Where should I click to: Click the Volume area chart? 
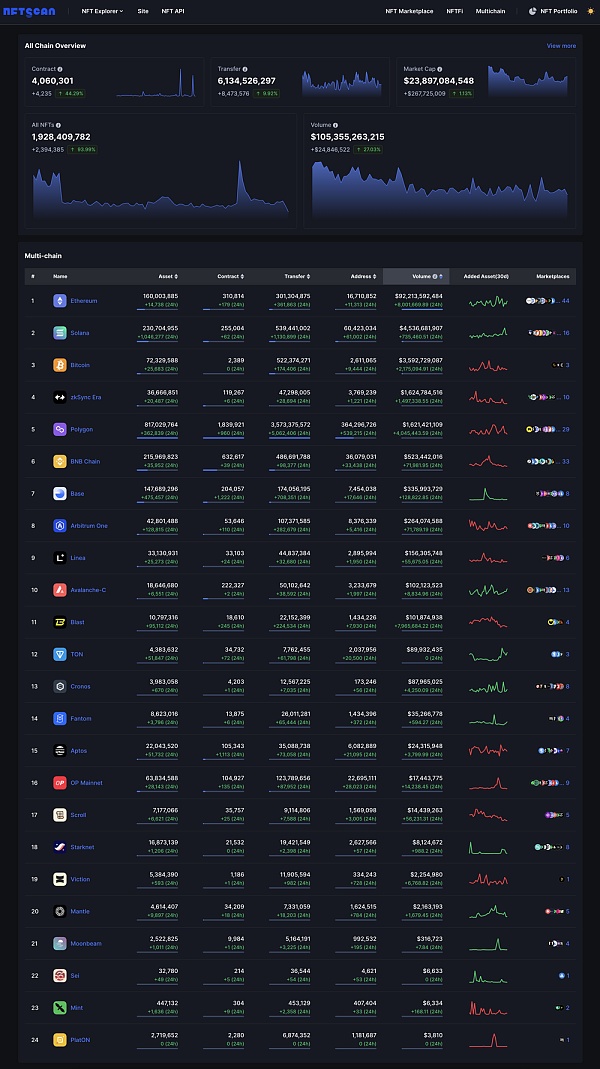point(440,190)
